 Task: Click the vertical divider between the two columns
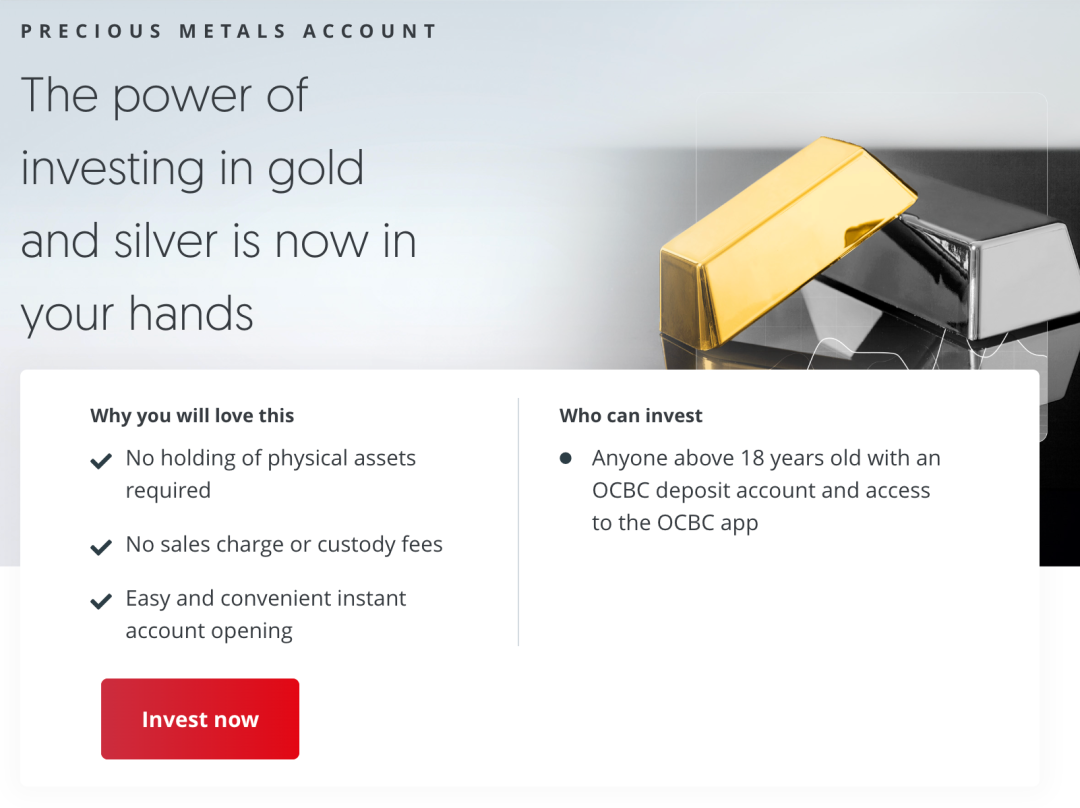coord(518,522)
